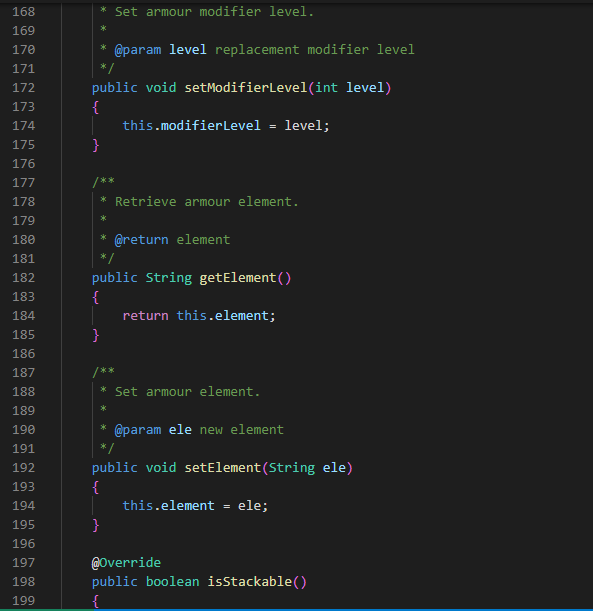Click the comment terminator on line 171

(107, 69)
